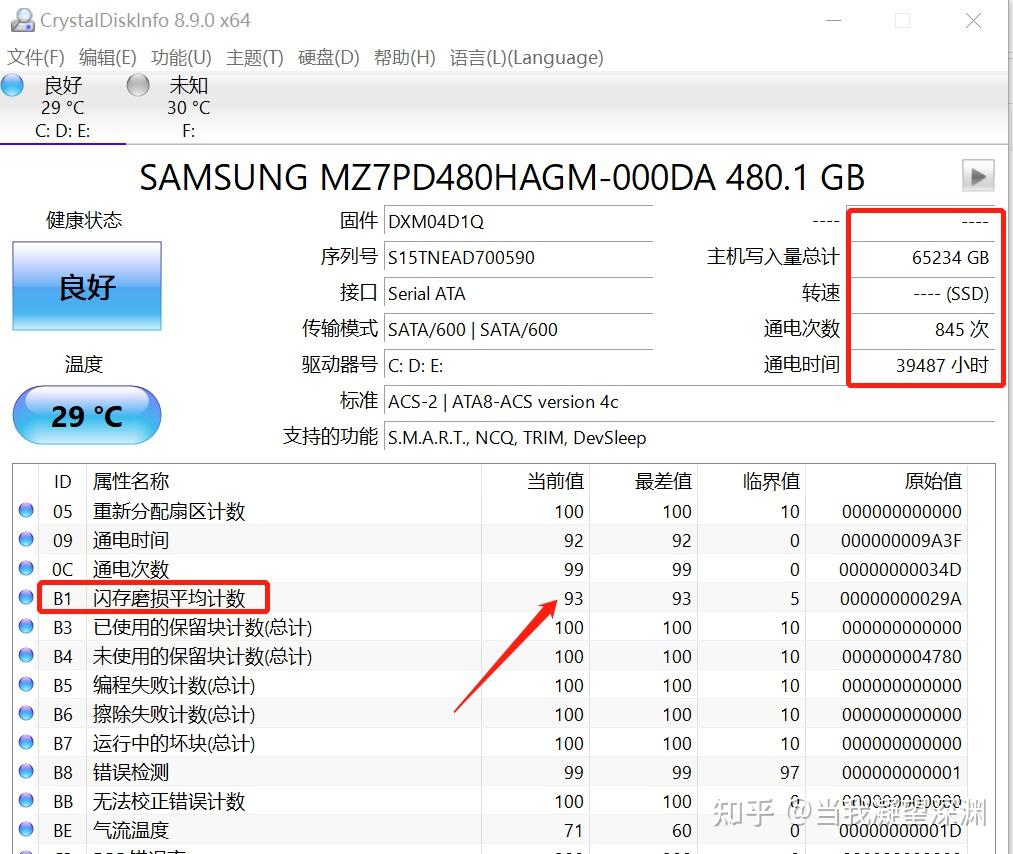Click the next-disk arrow beside the drive name

(x=977, y=176)
